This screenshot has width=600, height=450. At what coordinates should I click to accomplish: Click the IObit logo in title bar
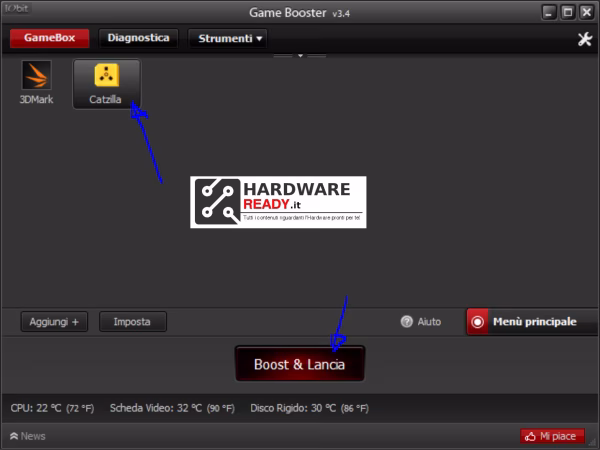tap(16, 8)
